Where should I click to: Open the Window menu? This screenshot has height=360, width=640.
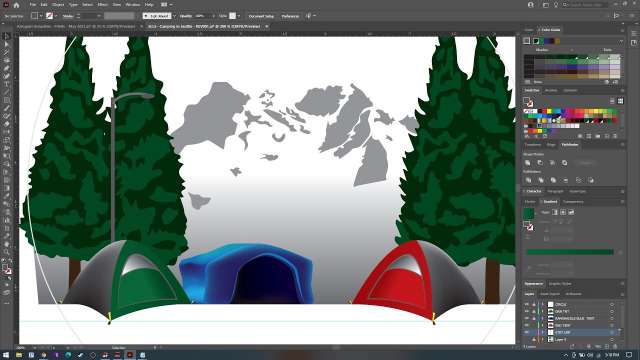pos(133,5)
